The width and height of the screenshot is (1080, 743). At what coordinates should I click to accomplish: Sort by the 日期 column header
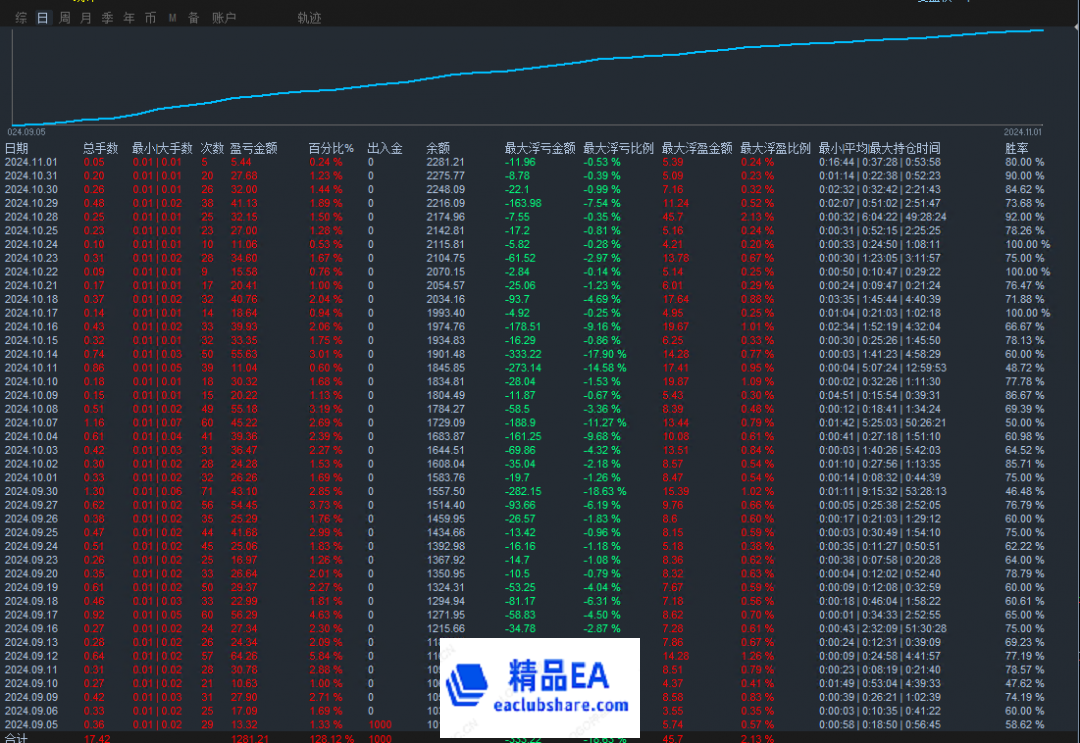(x=17, y=148)
